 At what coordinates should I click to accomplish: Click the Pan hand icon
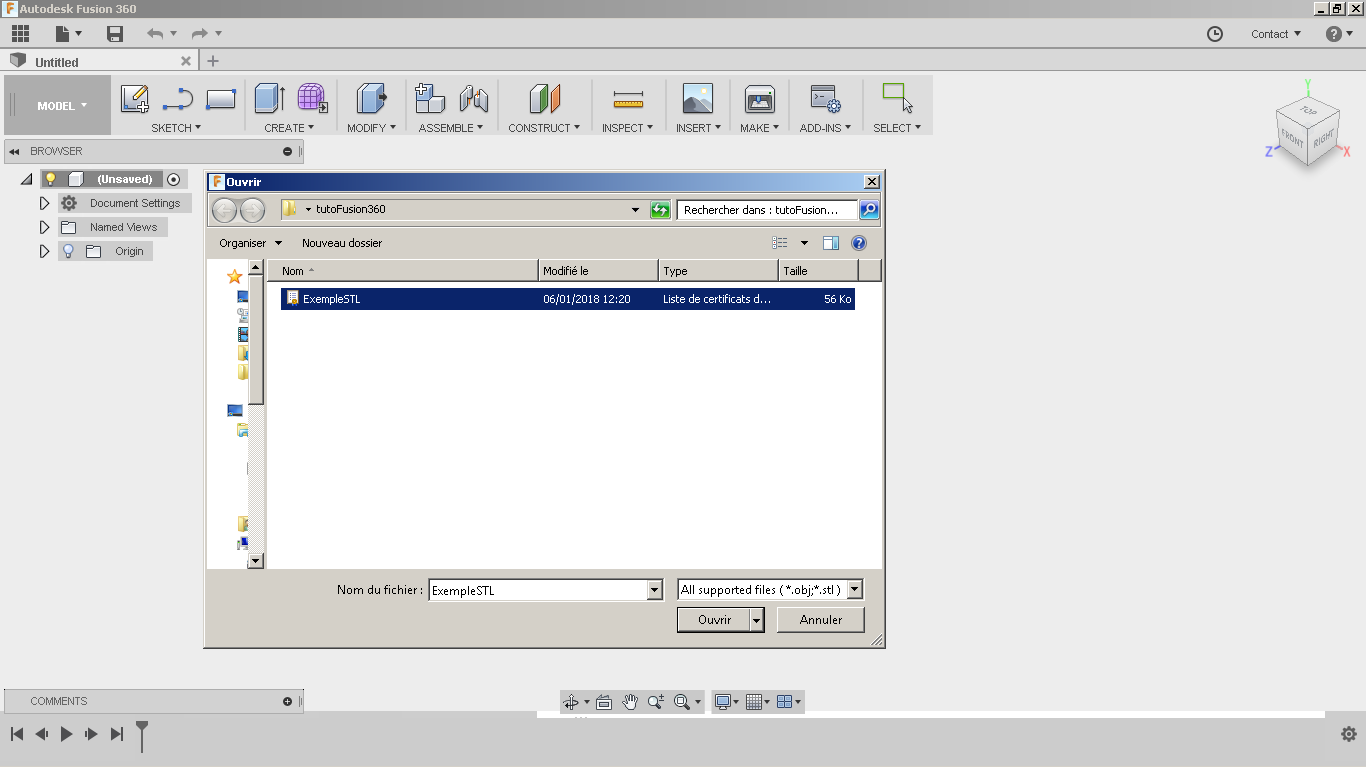[630, 702]
